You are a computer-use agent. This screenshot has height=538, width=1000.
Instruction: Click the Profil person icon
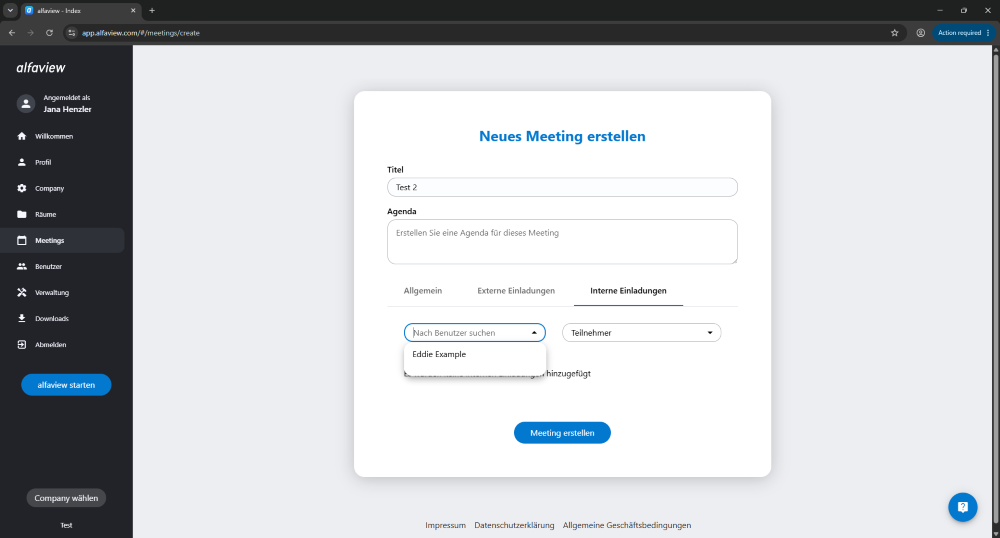pos(22,162)
